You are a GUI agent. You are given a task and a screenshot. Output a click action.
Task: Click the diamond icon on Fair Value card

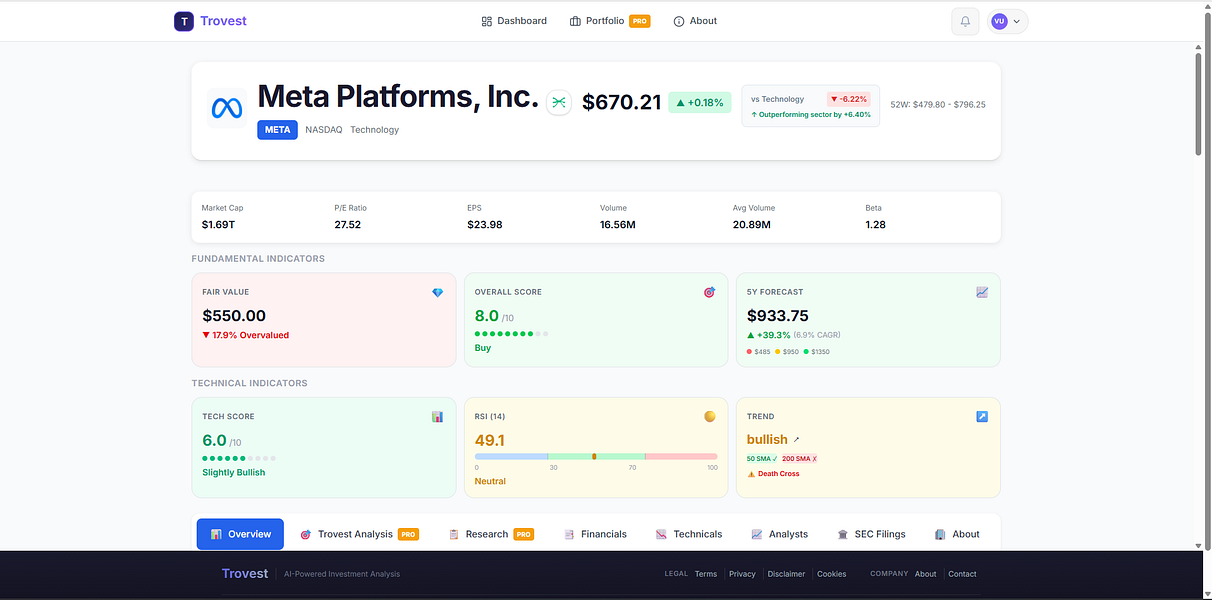point(437,292)
